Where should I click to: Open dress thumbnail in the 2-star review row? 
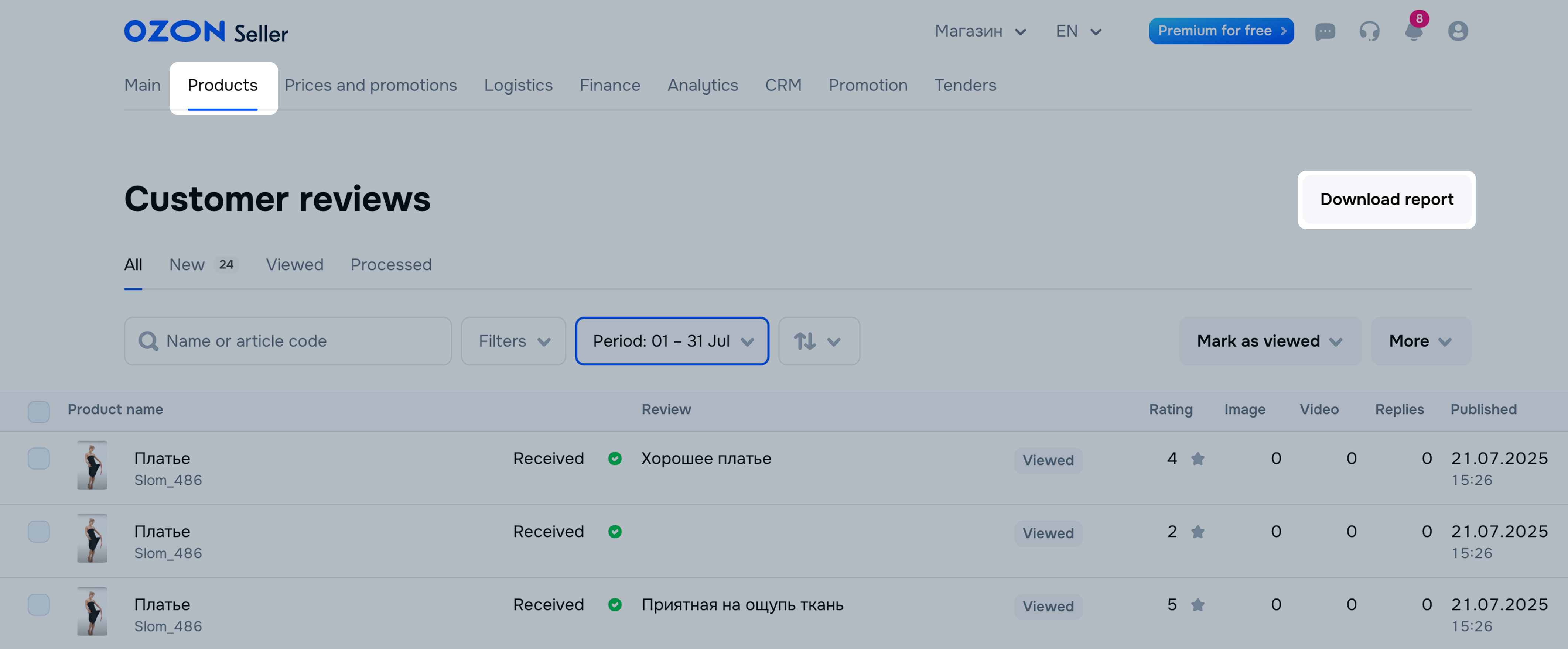click(92, 538)
